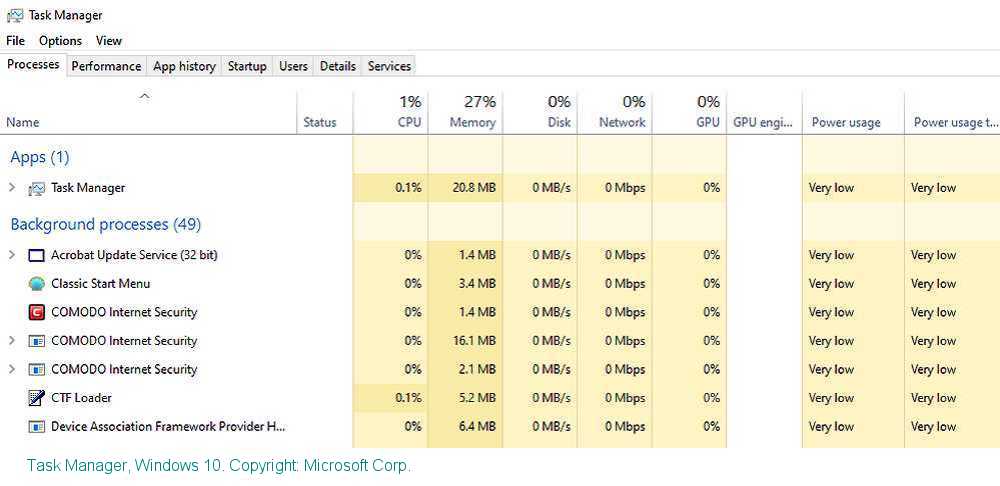Screen dimensions: 1000x486
Task: Sort by the Name column header
Action: pos(148,114)
